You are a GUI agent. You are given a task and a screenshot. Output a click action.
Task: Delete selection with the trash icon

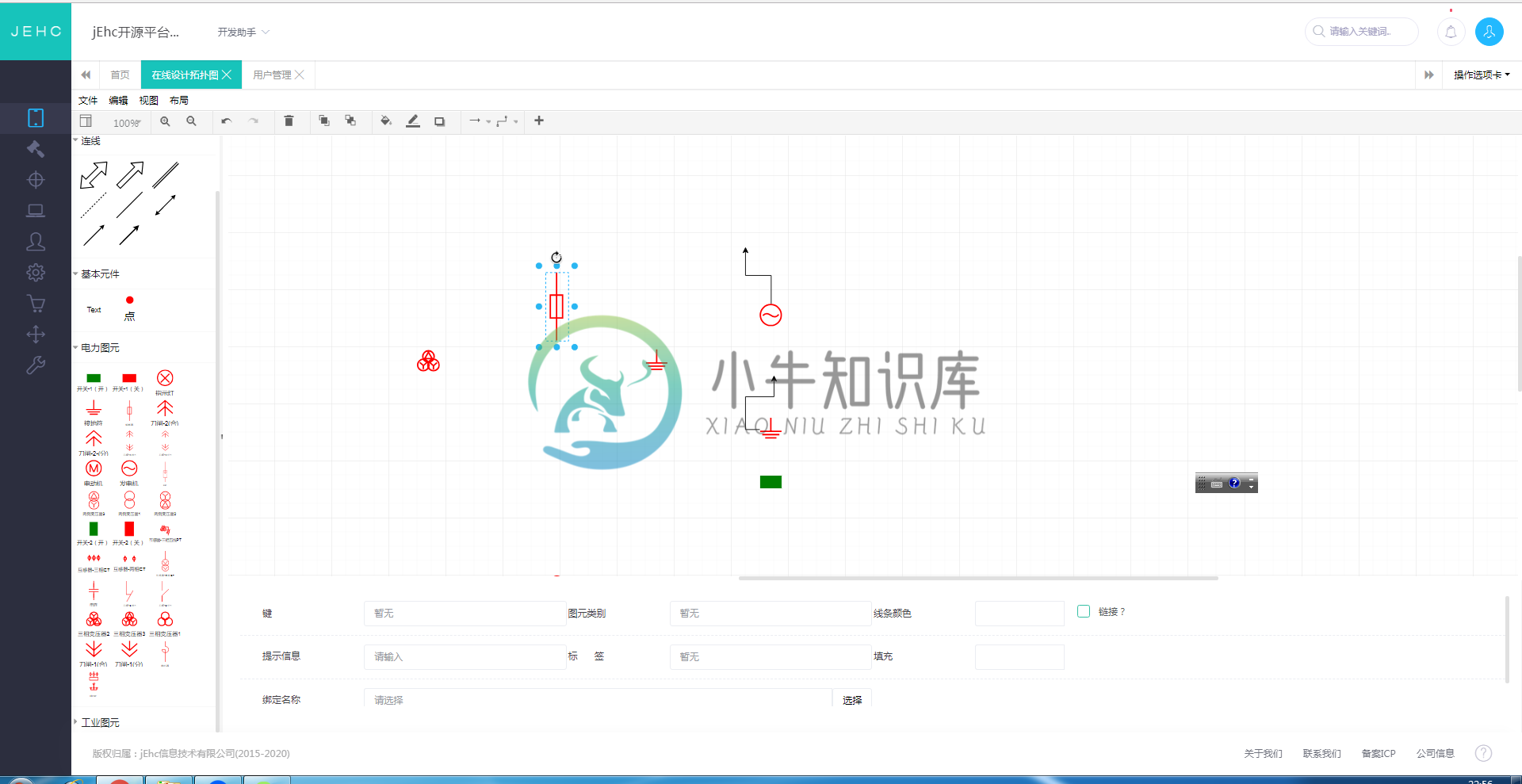coord(289,121)
